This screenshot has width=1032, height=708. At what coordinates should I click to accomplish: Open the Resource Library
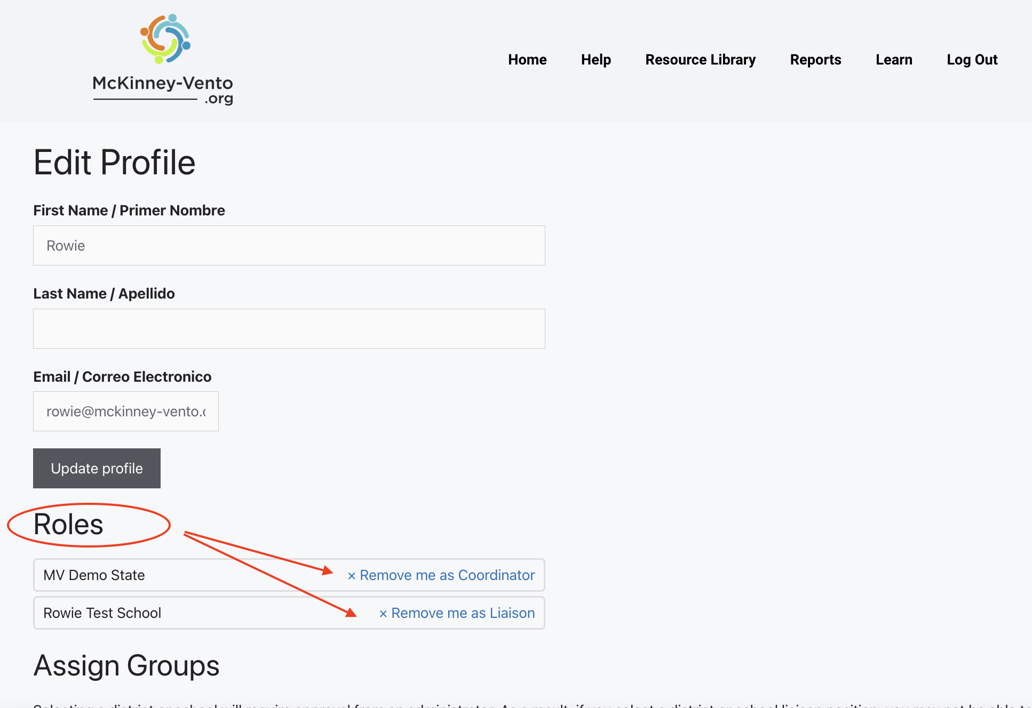tap(700, 60)
